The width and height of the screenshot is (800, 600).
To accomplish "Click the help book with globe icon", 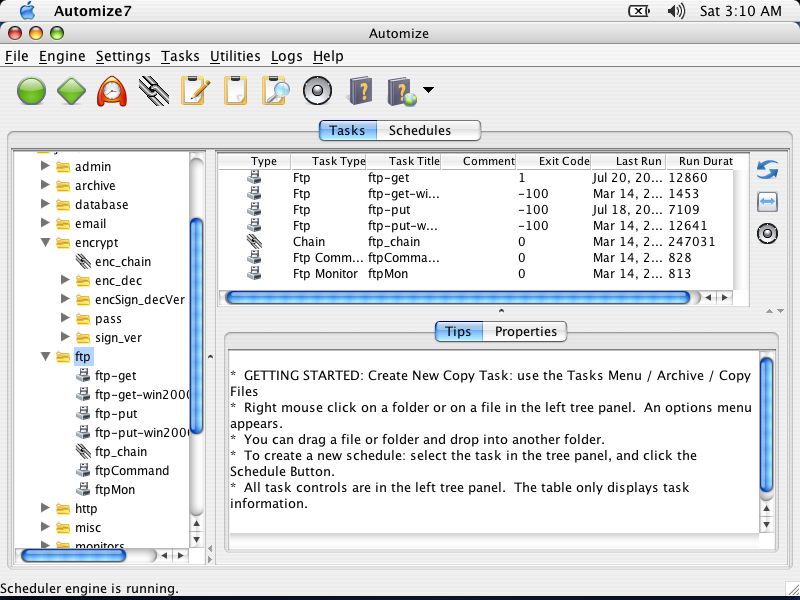I will pyautogui.click(x=402, y=91).
